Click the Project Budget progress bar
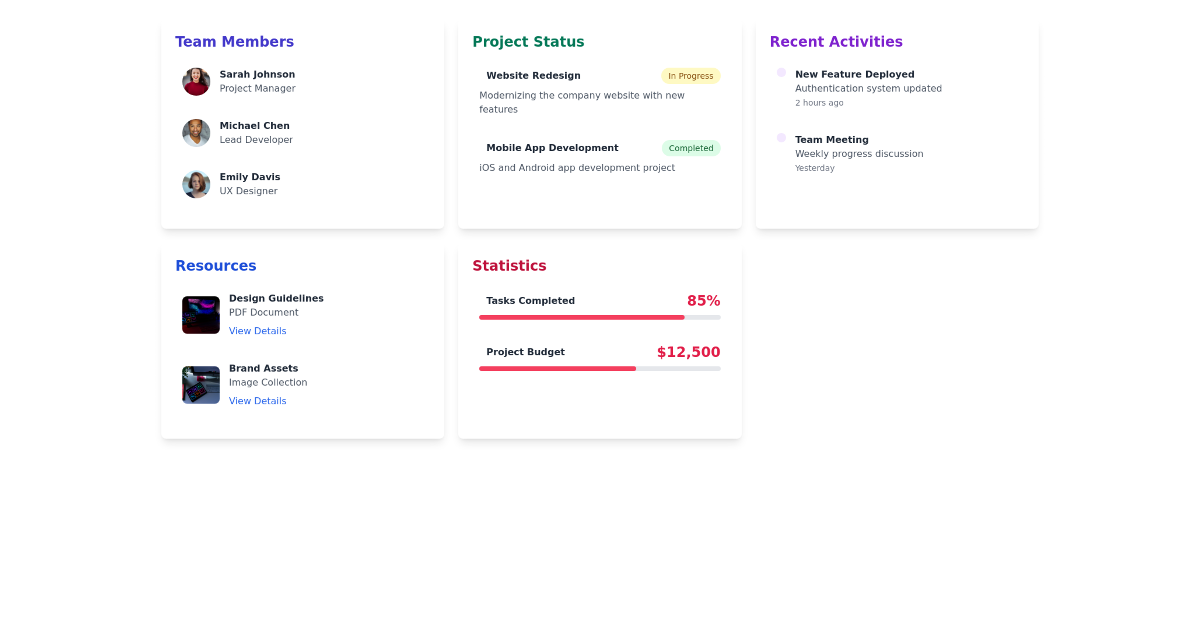This screenshot has width=1200, height=630. [599, 368]
